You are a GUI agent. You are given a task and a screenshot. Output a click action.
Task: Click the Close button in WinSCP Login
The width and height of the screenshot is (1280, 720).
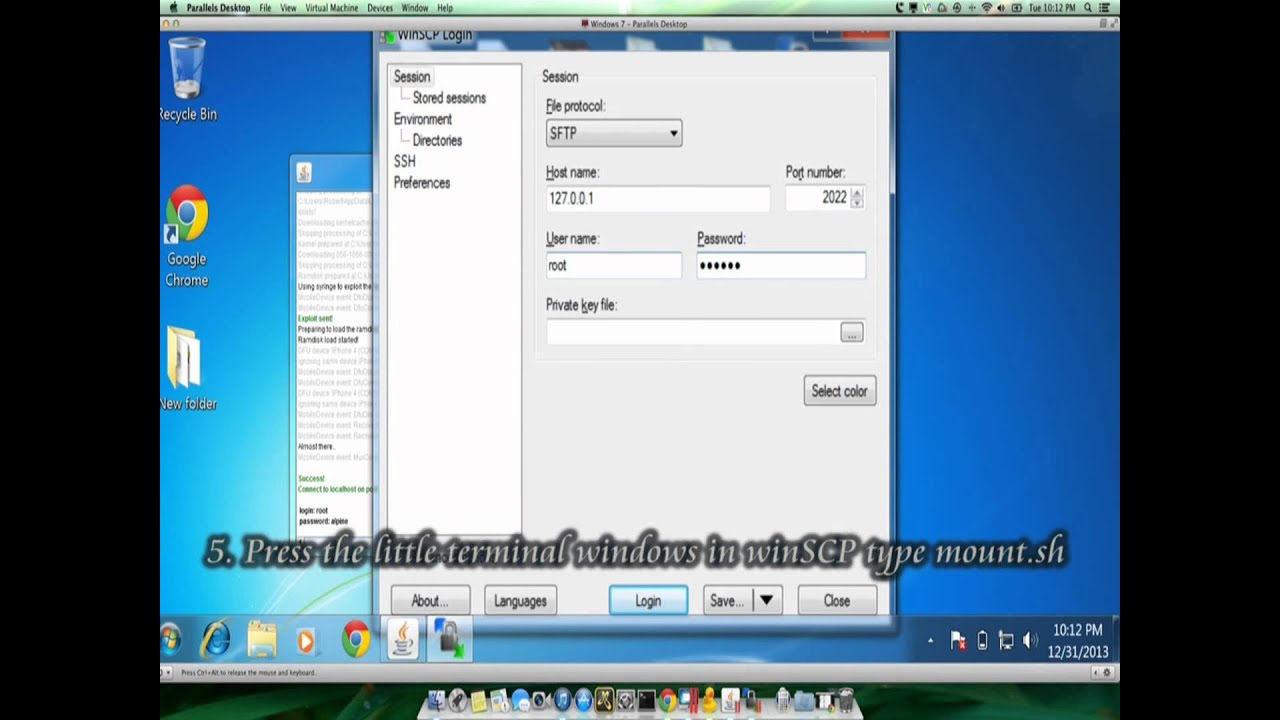[x=837, y=601]
